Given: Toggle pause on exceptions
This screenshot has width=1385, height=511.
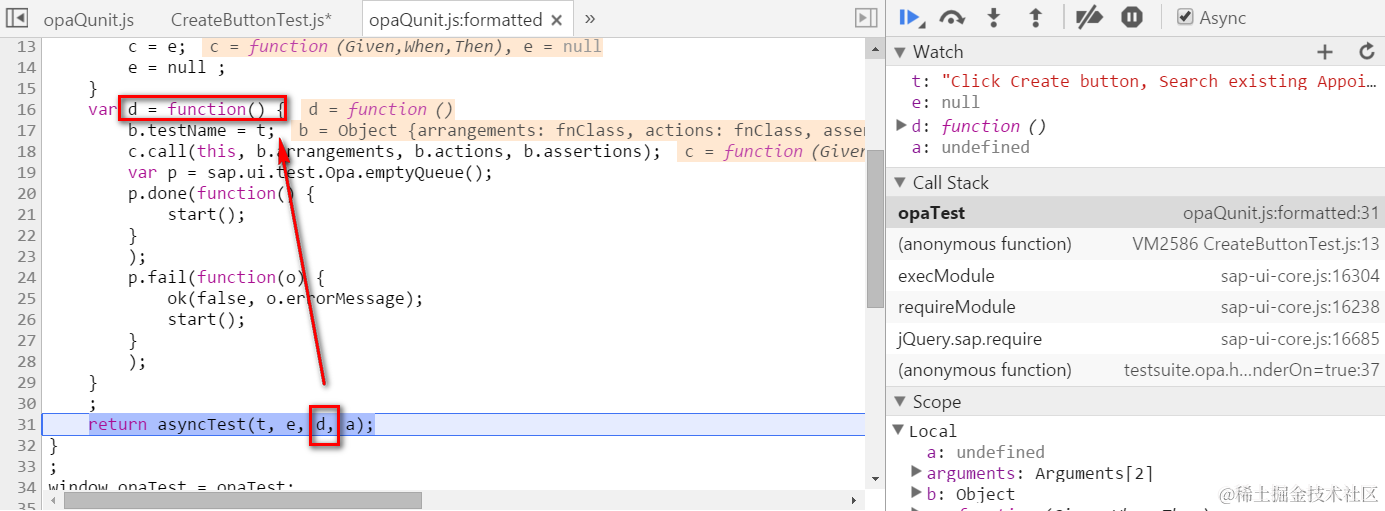Looking at the screenshot, I should click(1131, 17).
